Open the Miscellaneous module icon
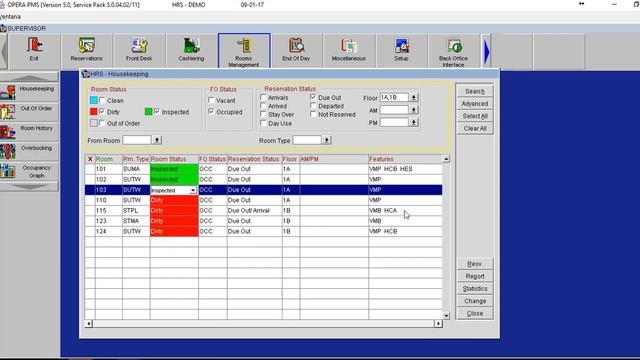 pyautogui.click(x=349, y=50)
